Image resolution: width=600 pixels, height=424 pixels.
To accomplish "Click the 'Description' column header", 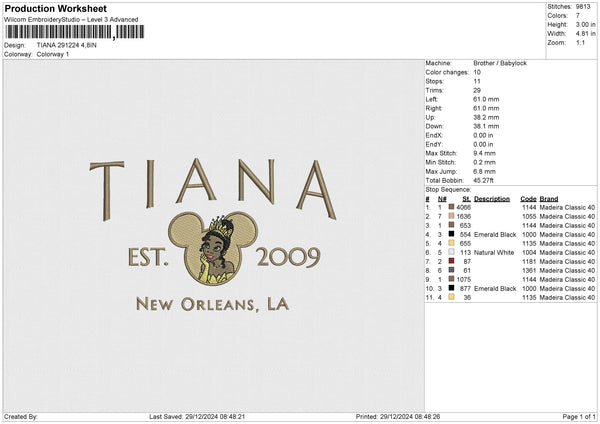I will point(492,199).
